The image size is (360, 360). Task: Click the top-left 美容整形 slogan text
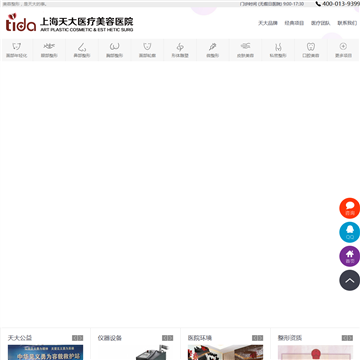(x=24, y=4)
